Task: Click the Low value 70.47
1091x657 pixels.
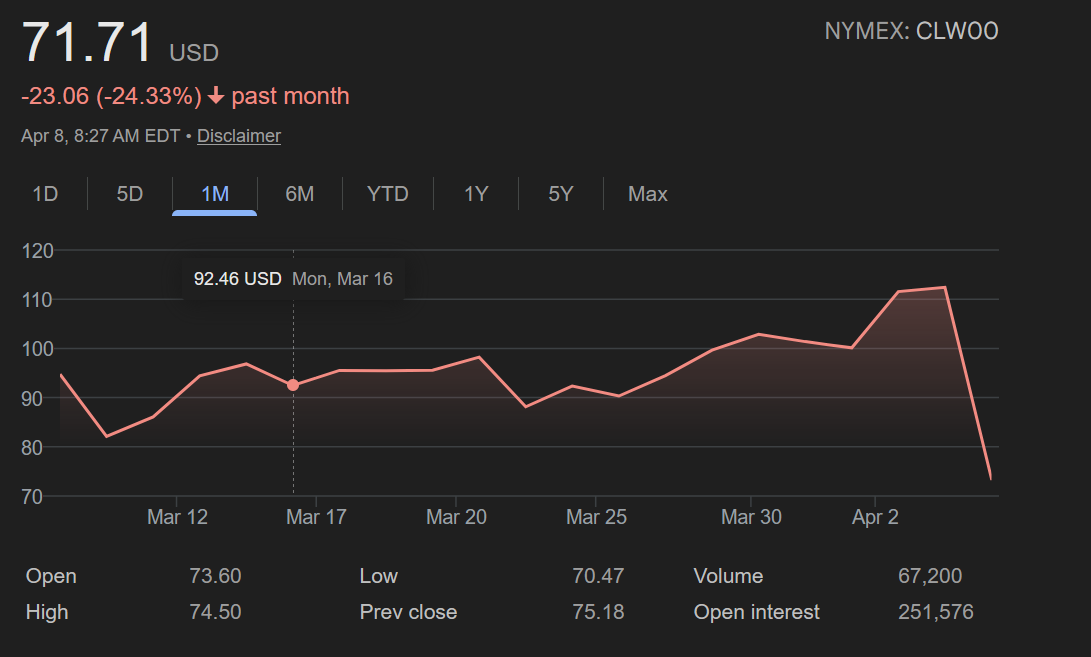Action: click(x=598, y=576)
